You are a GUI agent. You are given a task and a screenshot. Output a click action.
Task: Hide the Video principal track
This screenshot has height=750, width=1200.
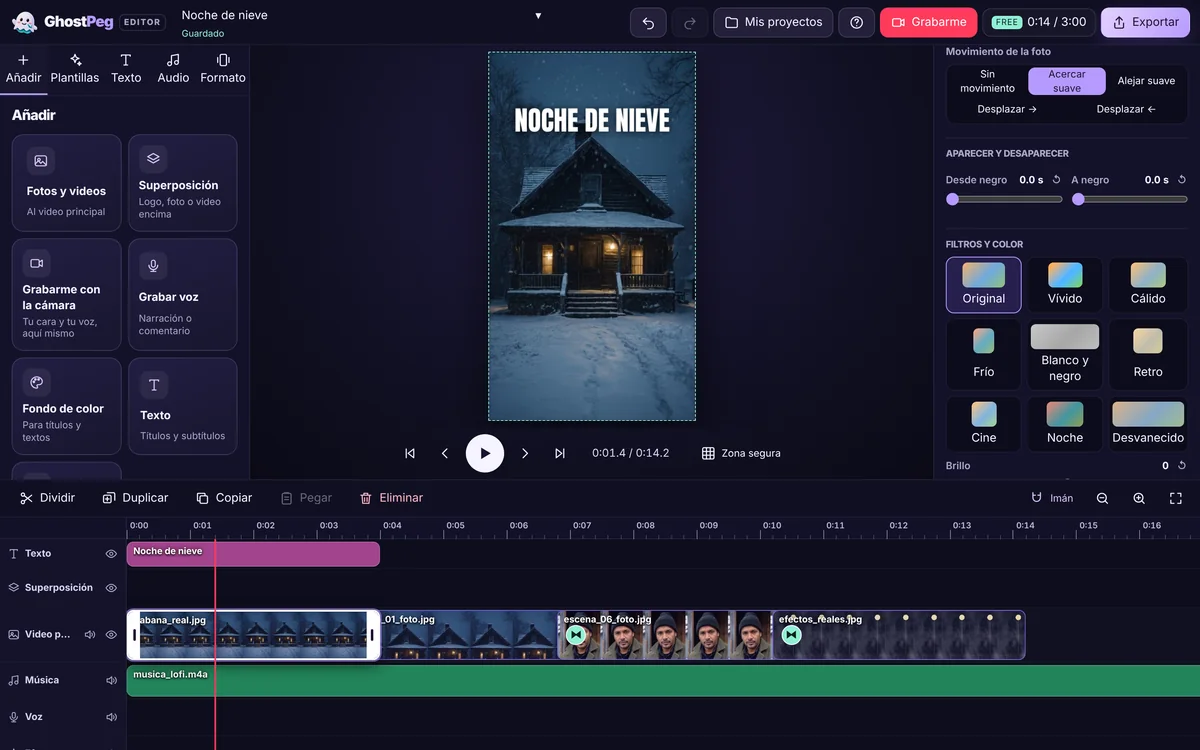tap(111, 634)
